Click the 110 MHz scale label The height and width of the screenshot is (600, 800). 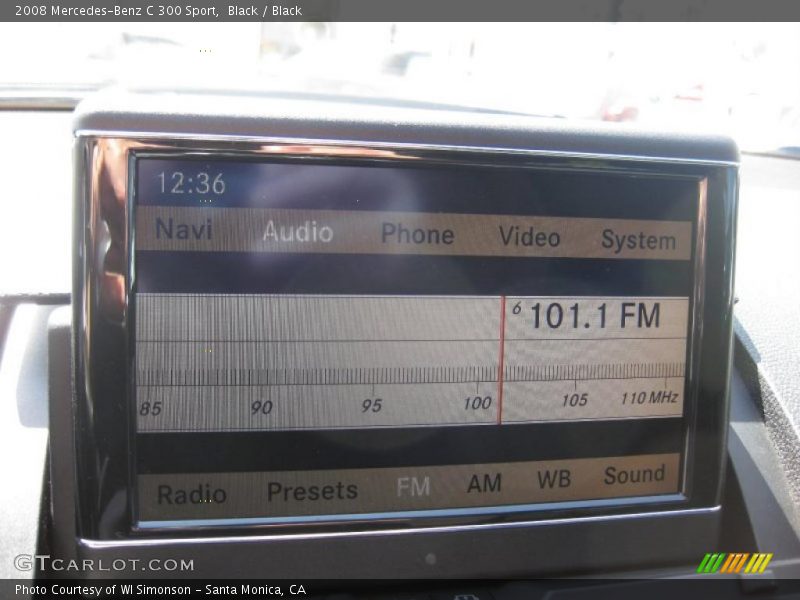tap(649, 397)
